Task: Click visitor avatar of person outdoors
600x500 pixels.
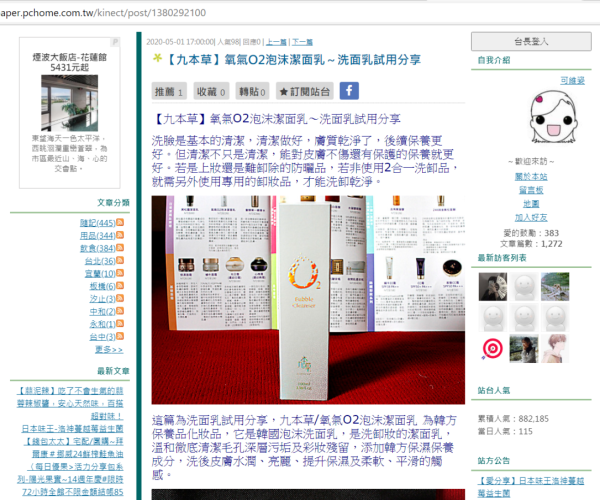Action: (x=524, y=349)
